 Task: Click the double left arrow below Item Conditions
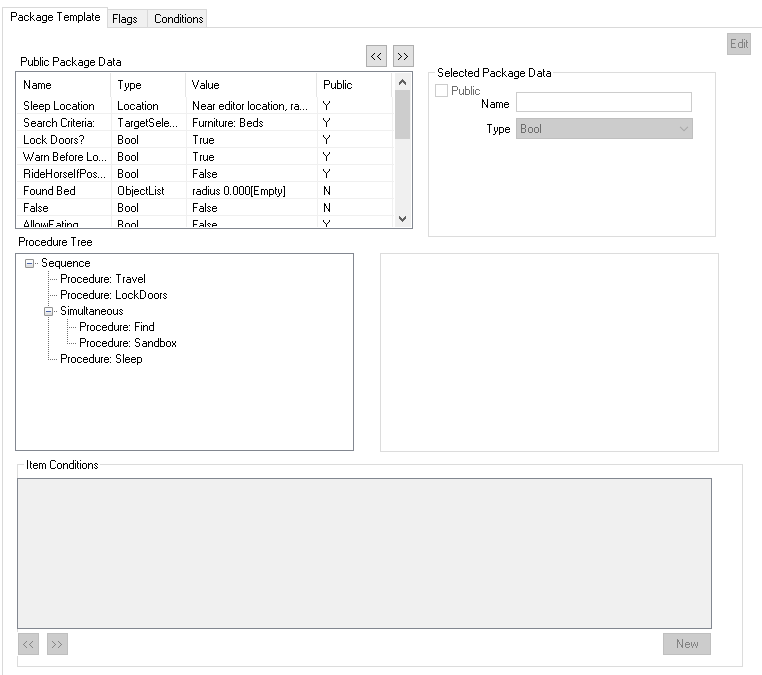click(x=29, y=645)
